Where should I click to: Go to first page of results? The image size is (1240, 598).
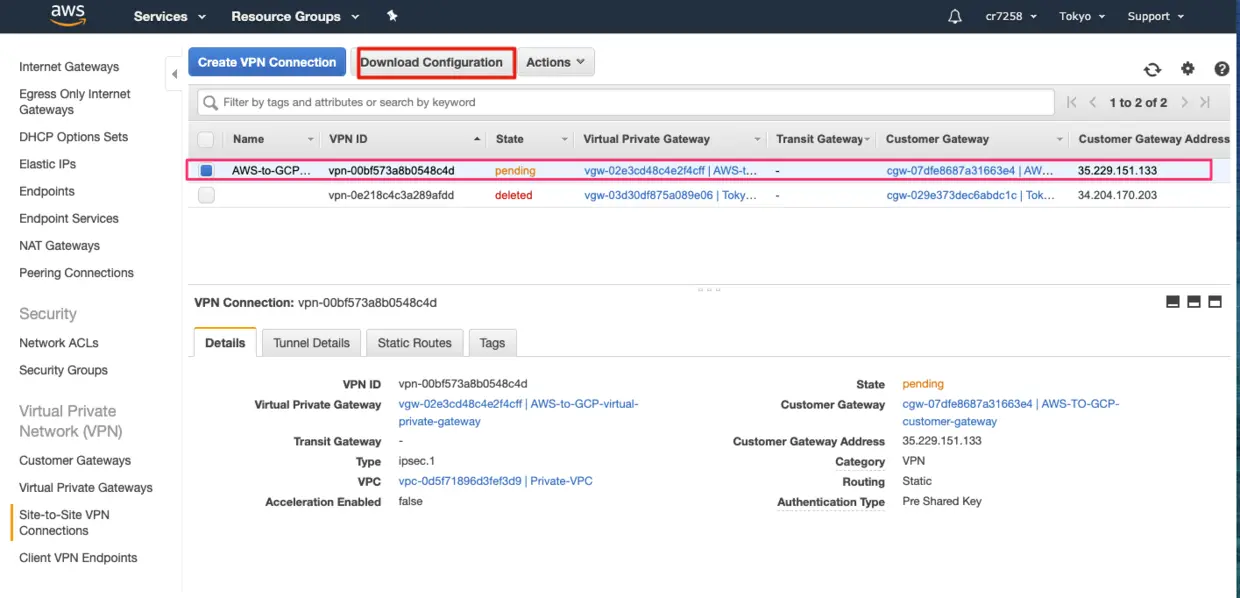click(x=1072, y=102)
